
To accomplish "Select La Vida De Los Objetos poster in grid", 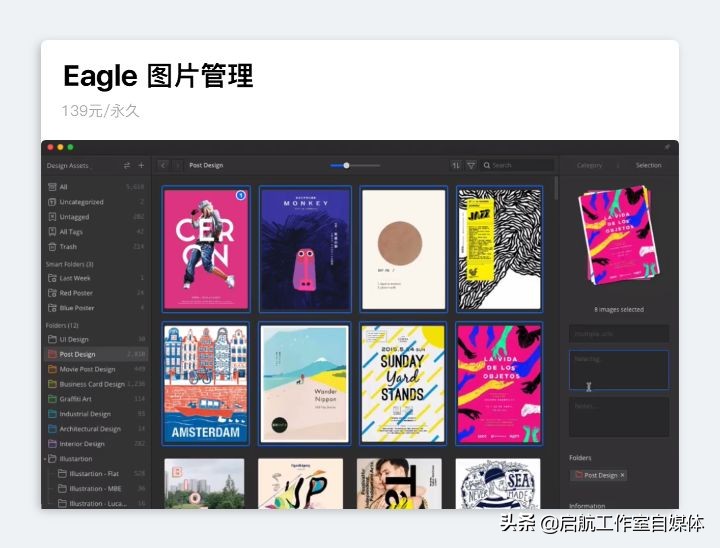I will 500,384.
